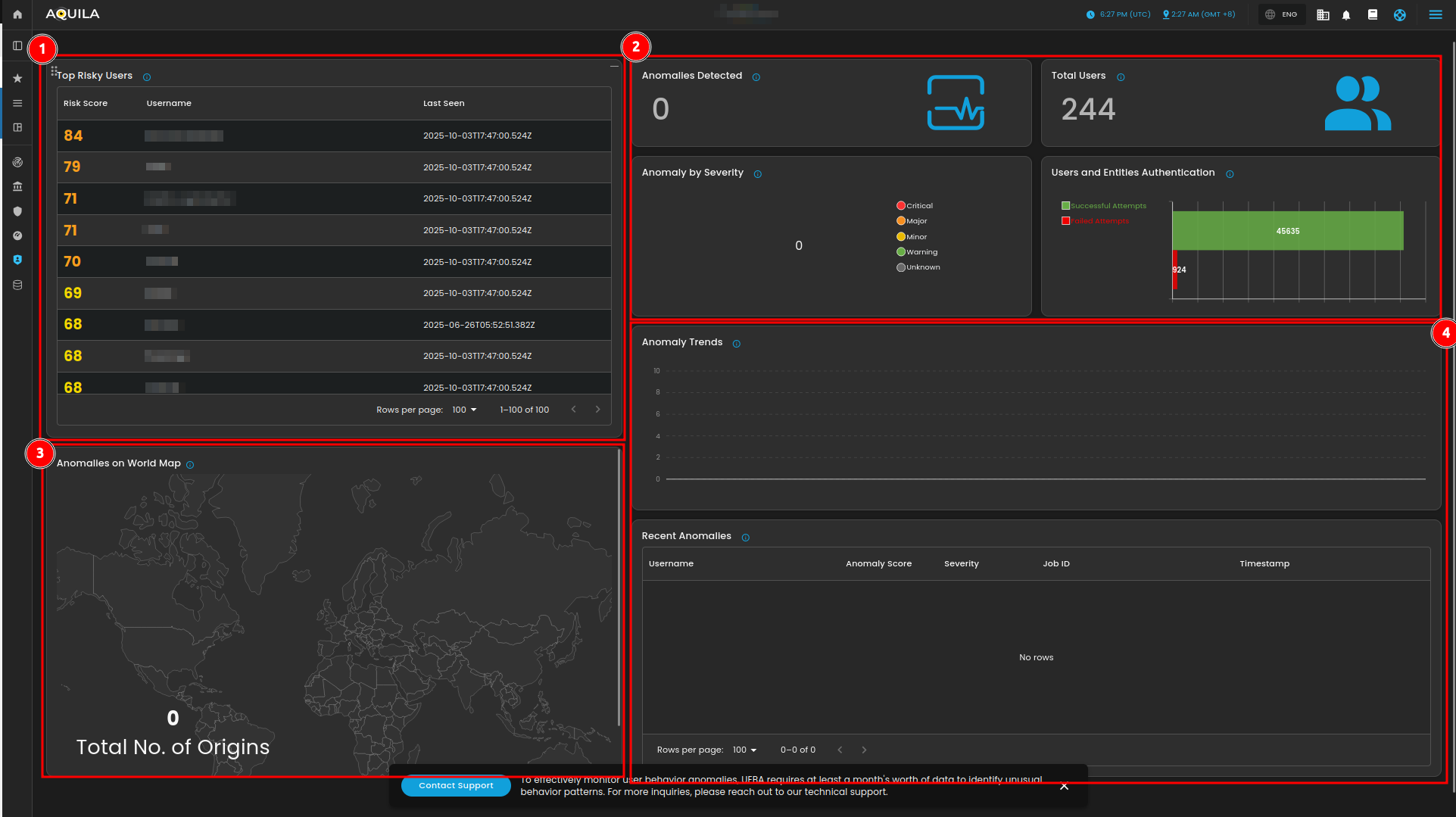Open Rows per page dropdown in Top Risky Users

pyautogui.click(x=464, y=410)
